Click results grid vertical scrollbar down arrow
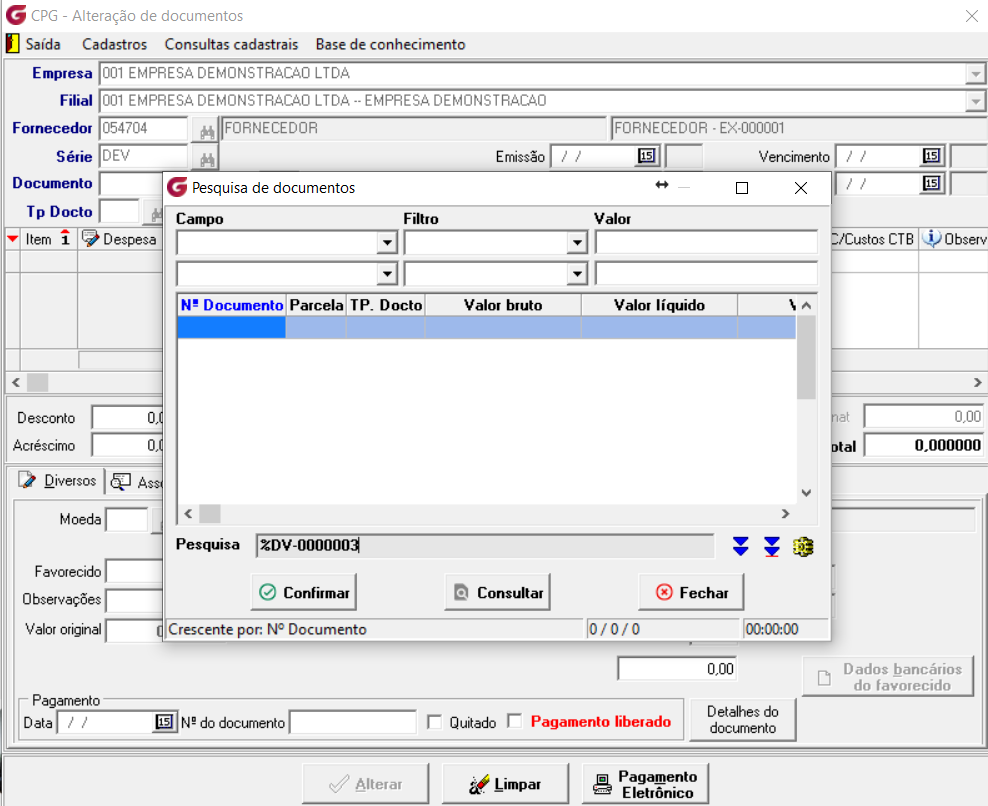This screenshot has width=988, height=806. (x=806, y=493)
